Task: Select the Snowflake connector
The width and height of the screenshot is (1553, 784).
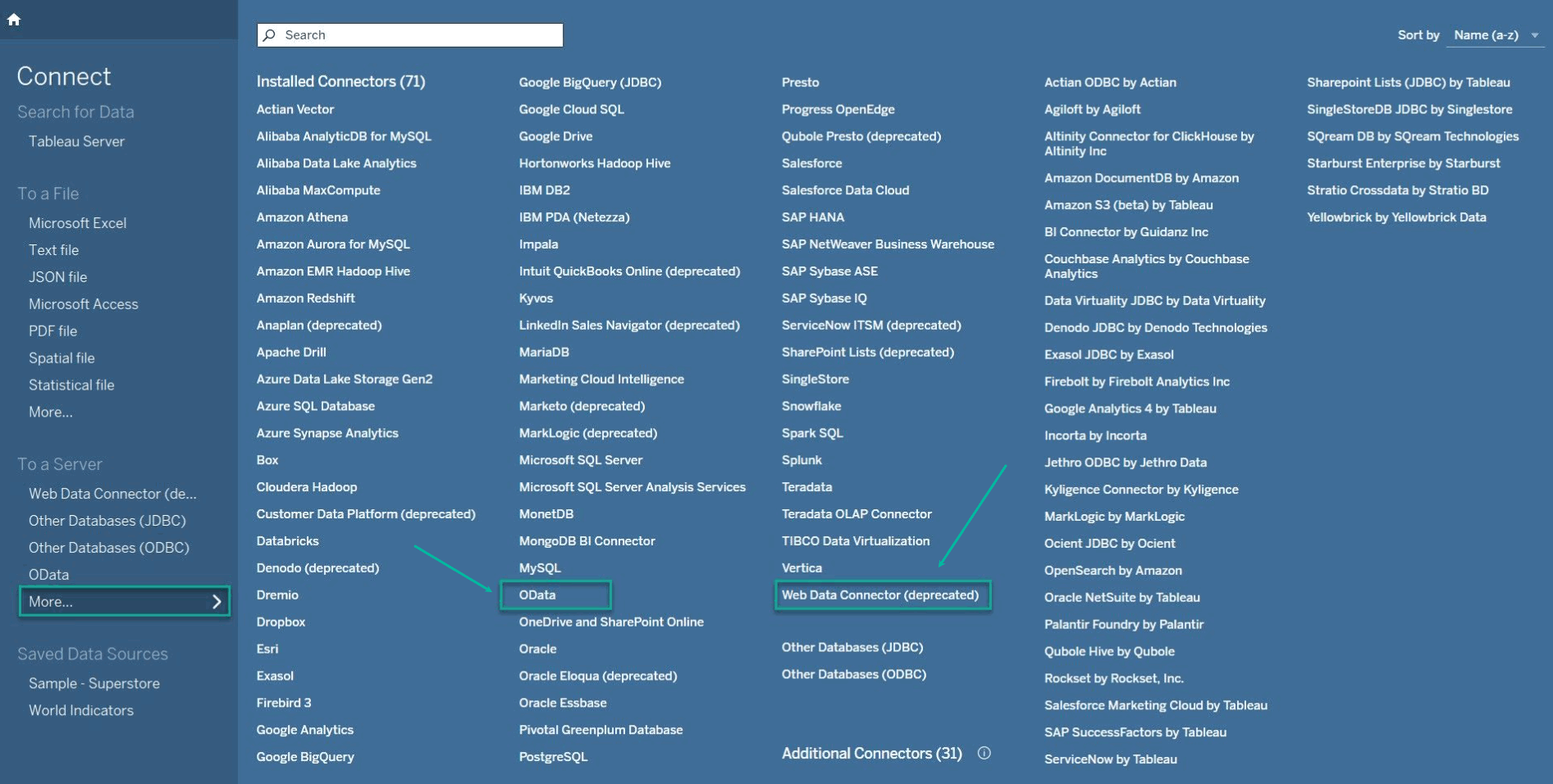Action: [811, 405]
